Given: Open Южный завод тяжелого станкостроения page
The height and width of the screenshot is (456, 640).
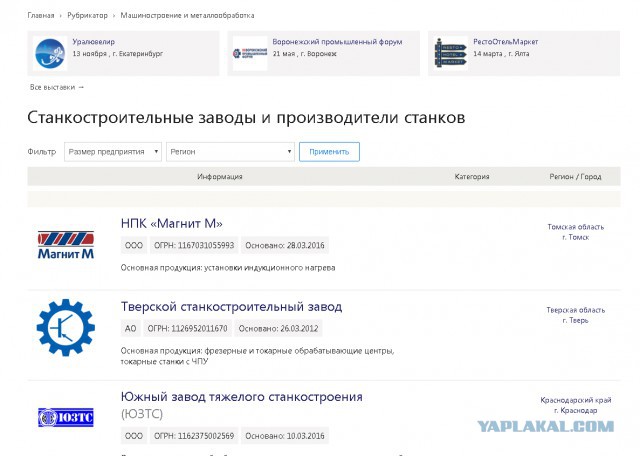Looking at the screenshot, I should click(242, 397).
